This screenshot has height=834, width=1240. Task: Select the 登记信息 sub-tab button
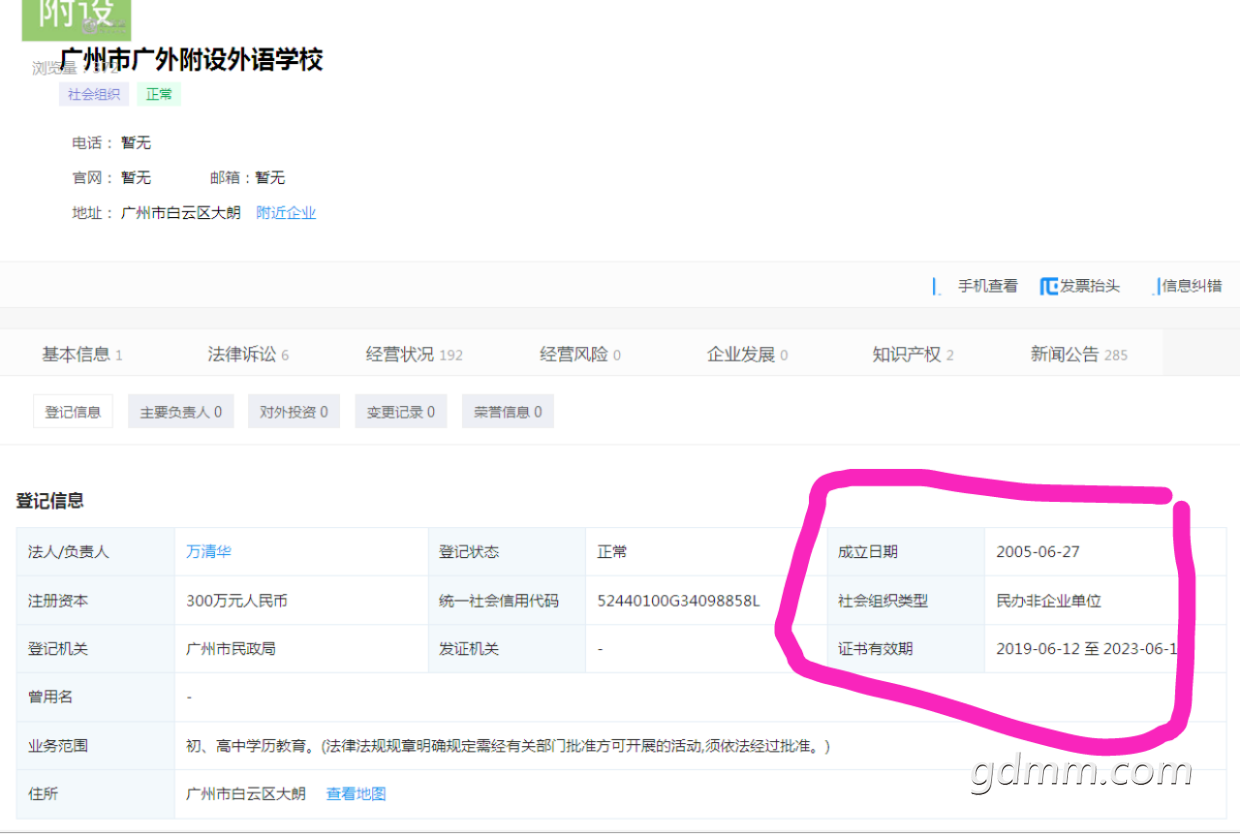73,412
